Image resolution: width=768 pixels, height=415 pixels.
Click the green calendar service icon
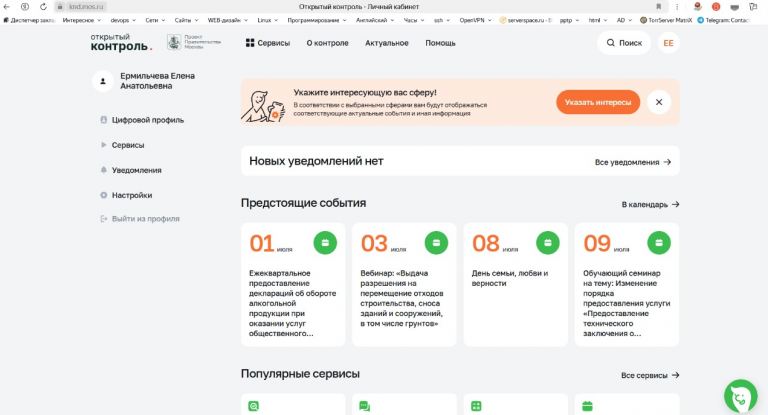click(x=587, y=406)
